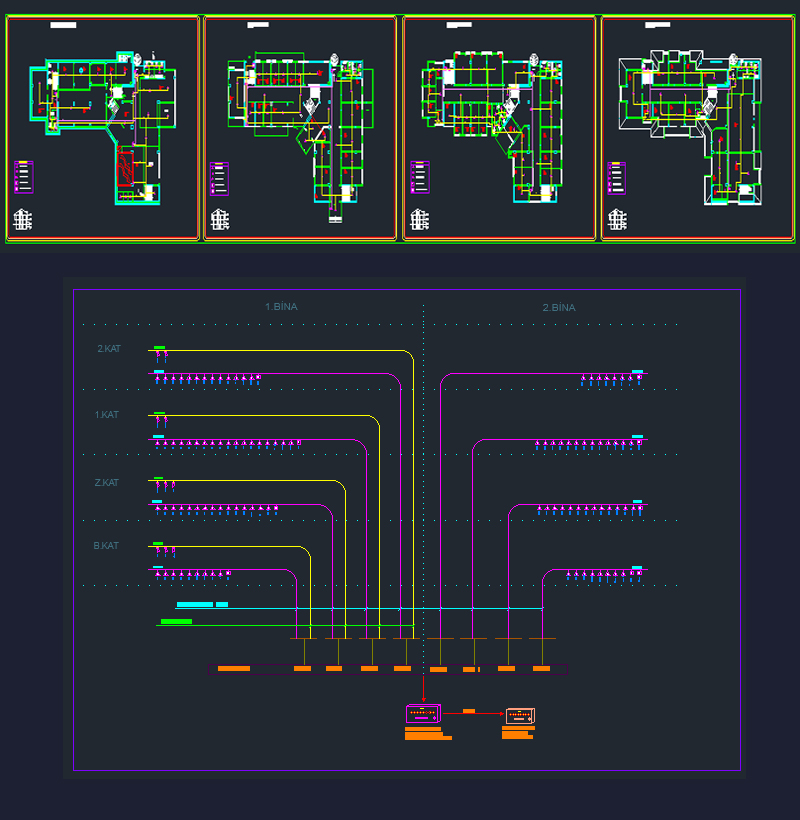Select the 1.KAT floor label
The width and height of the screenshot is (800, 820).
(x=106, y=414)
